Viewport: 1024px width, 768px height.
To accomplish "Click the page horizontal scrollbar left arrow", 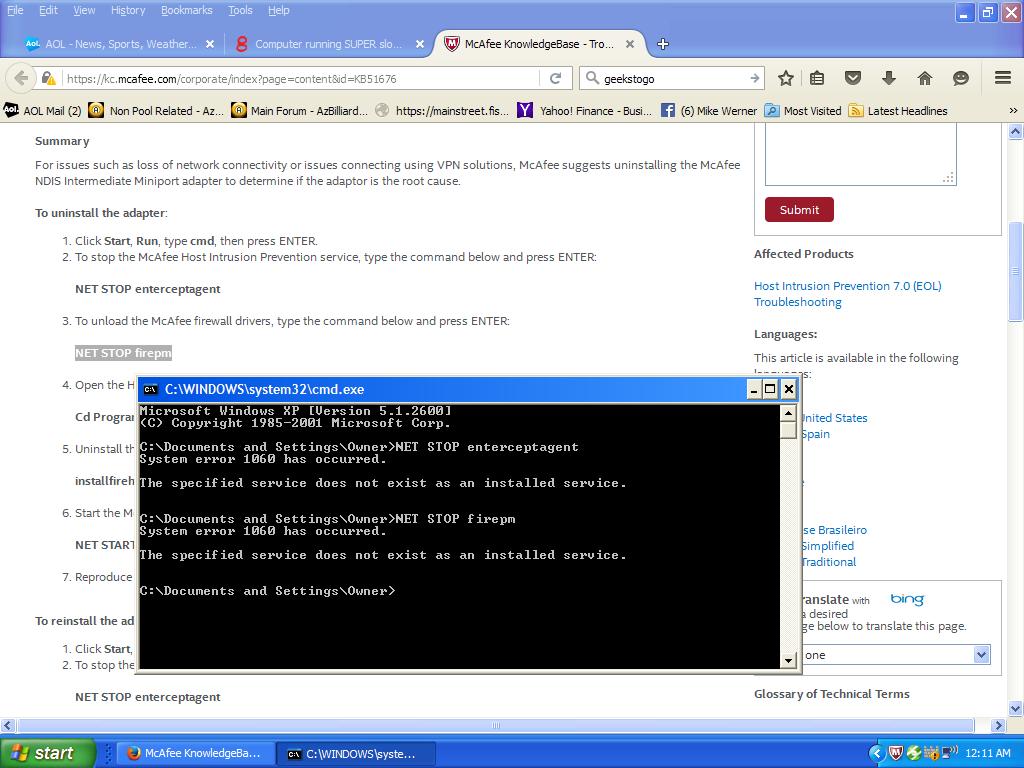I will 7,725.
